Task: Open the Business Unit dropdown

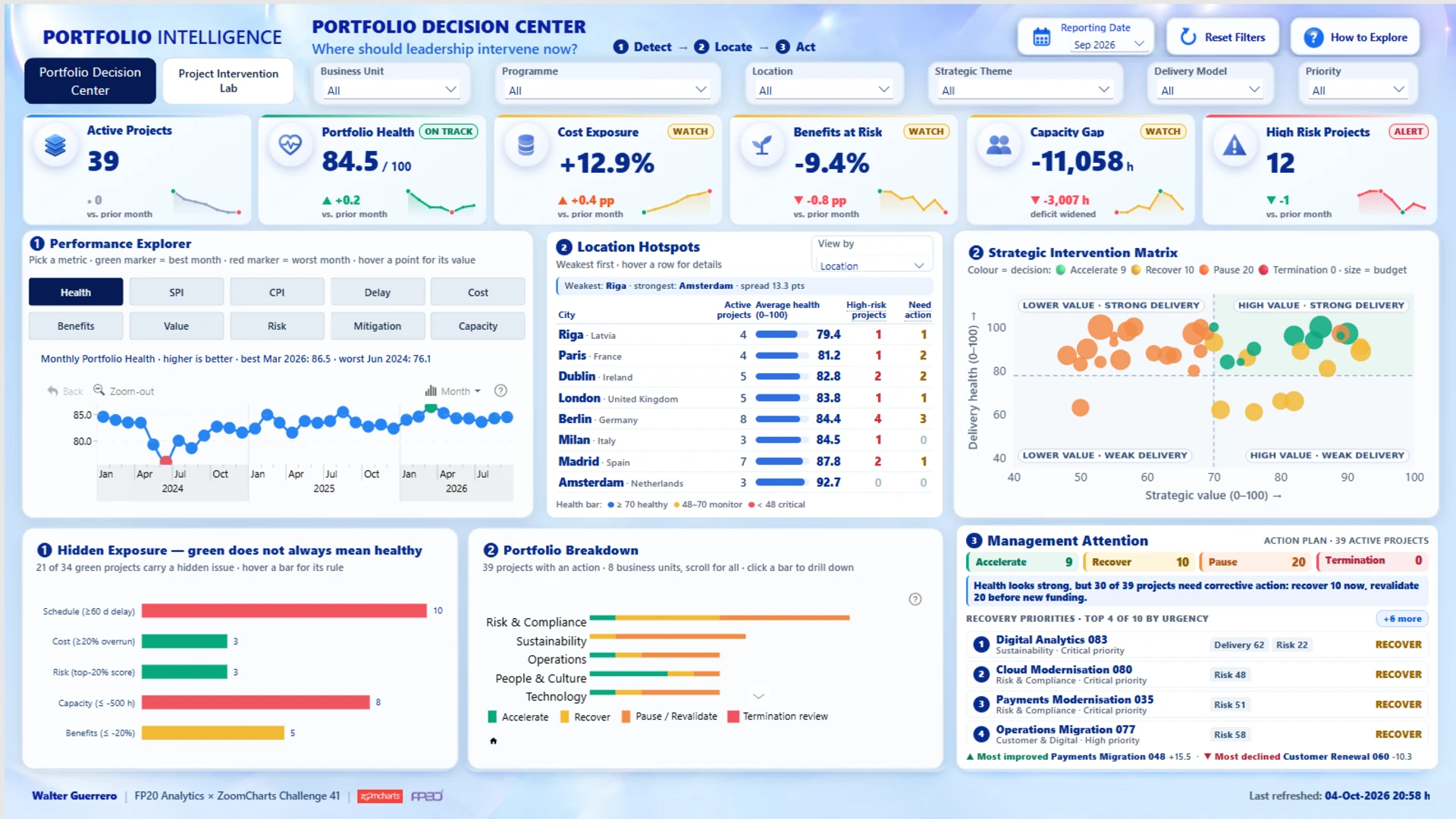Action: click(391, 90)
